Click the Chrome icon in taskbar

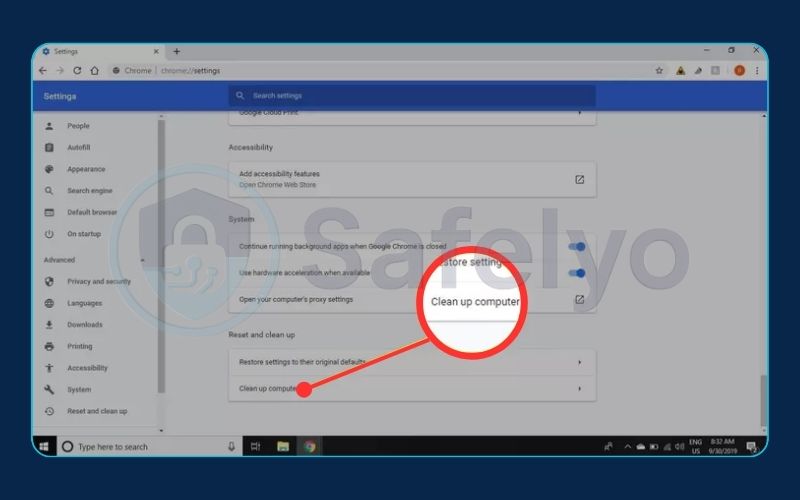tap(310, 446)
